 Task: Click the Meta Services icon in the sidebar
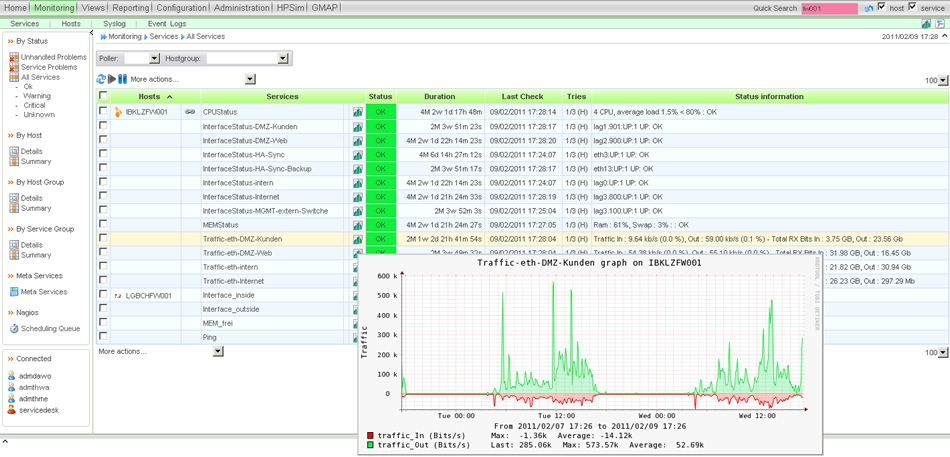14,292
